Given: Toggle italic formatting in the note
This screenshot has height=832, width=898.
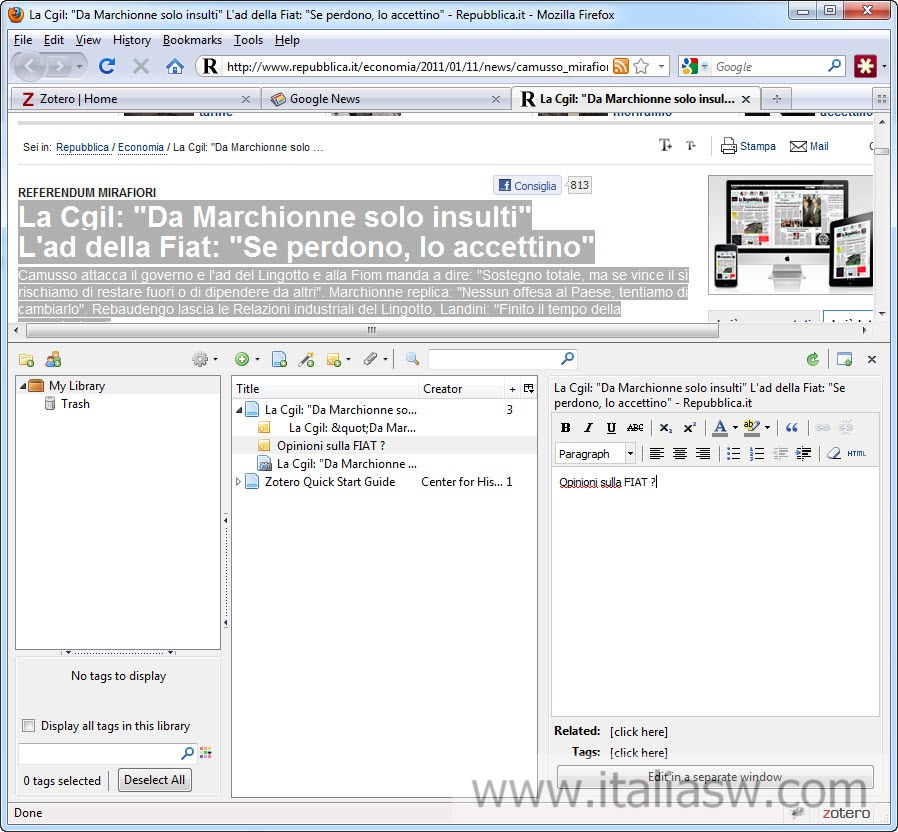Looking at the screenshot, I should [x=588, y=427].
